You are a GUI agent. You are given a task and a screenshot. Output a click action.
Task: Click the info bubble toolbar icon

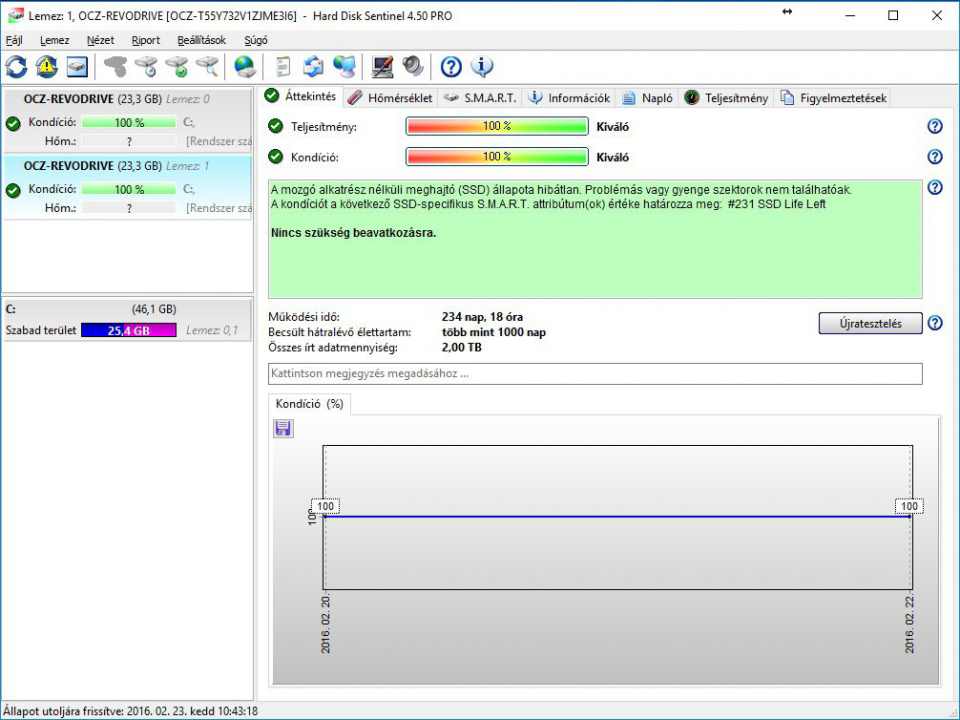point(482,66)
